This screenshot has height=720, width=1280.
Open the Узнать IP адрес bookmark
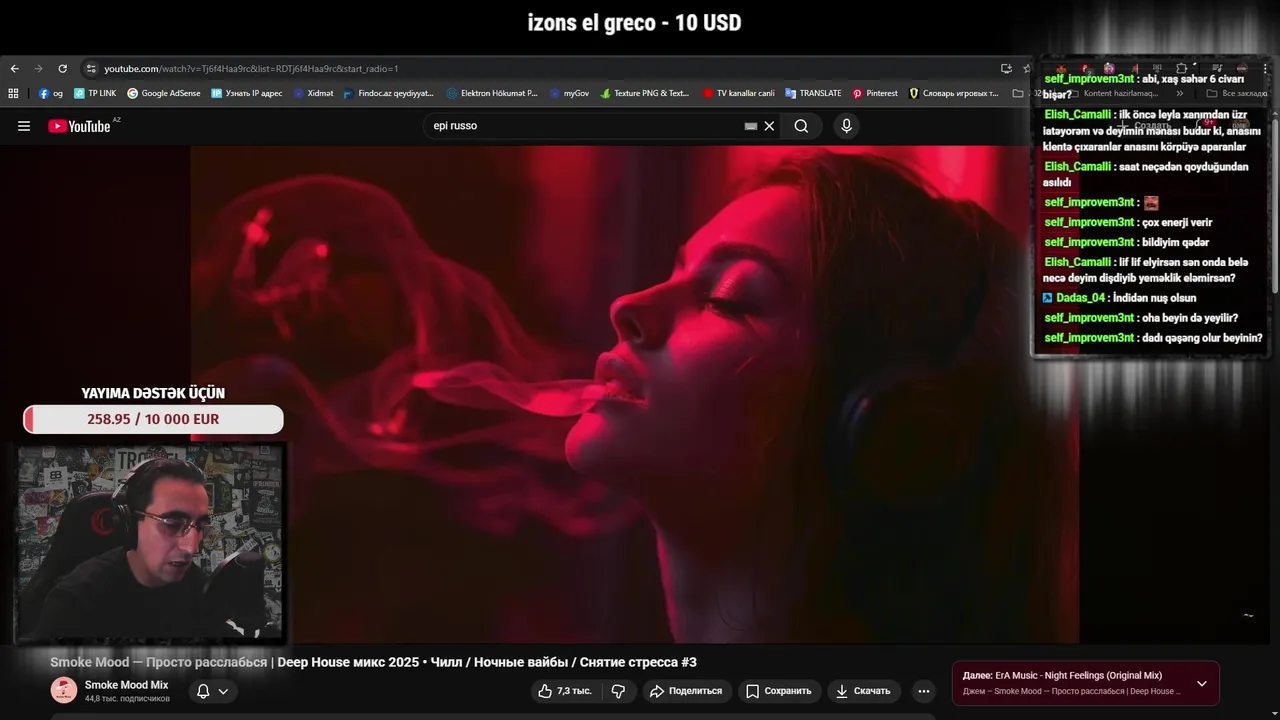point(247,93)
